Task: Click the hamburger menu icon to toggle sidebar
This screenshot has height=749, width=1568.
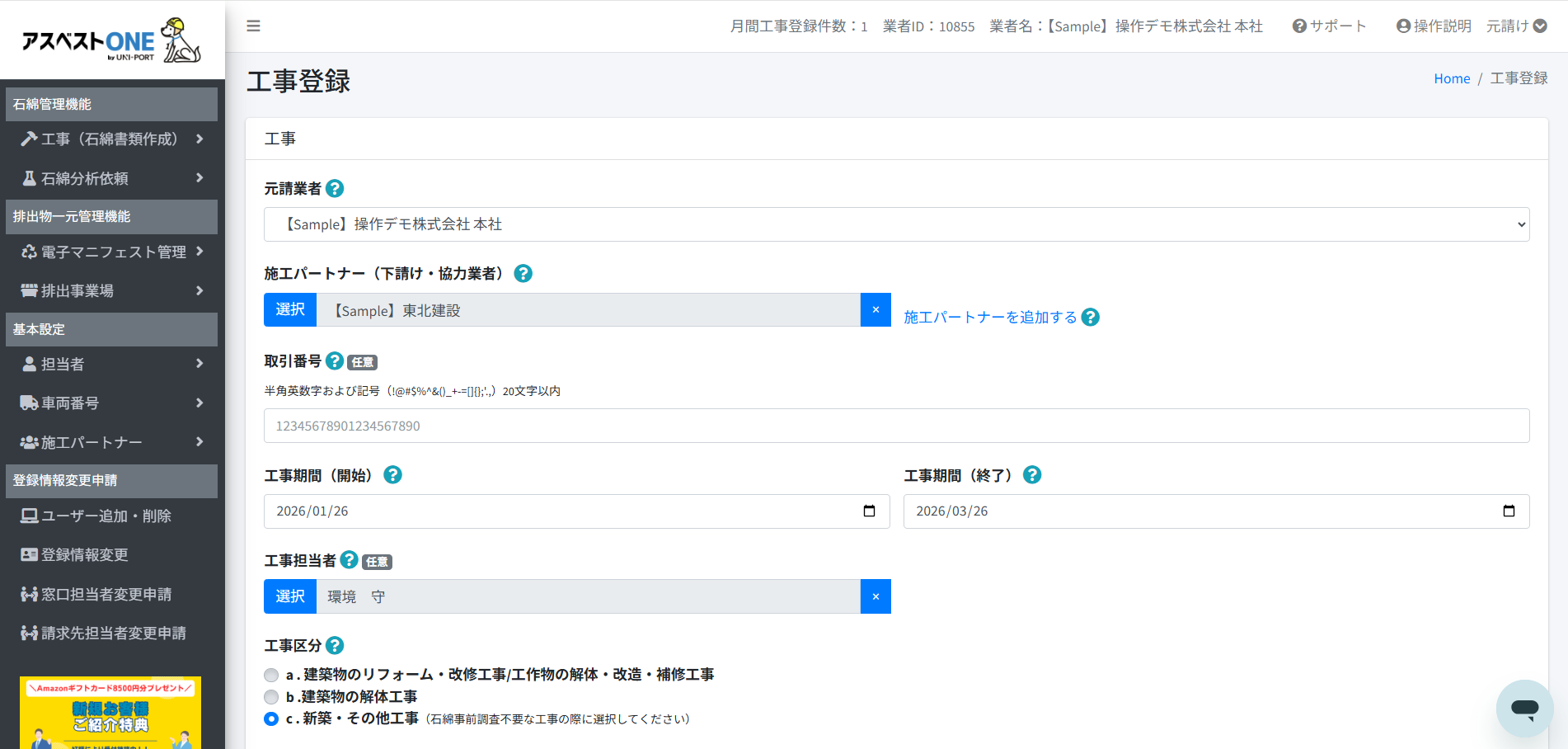Action: tap(253, 26)
